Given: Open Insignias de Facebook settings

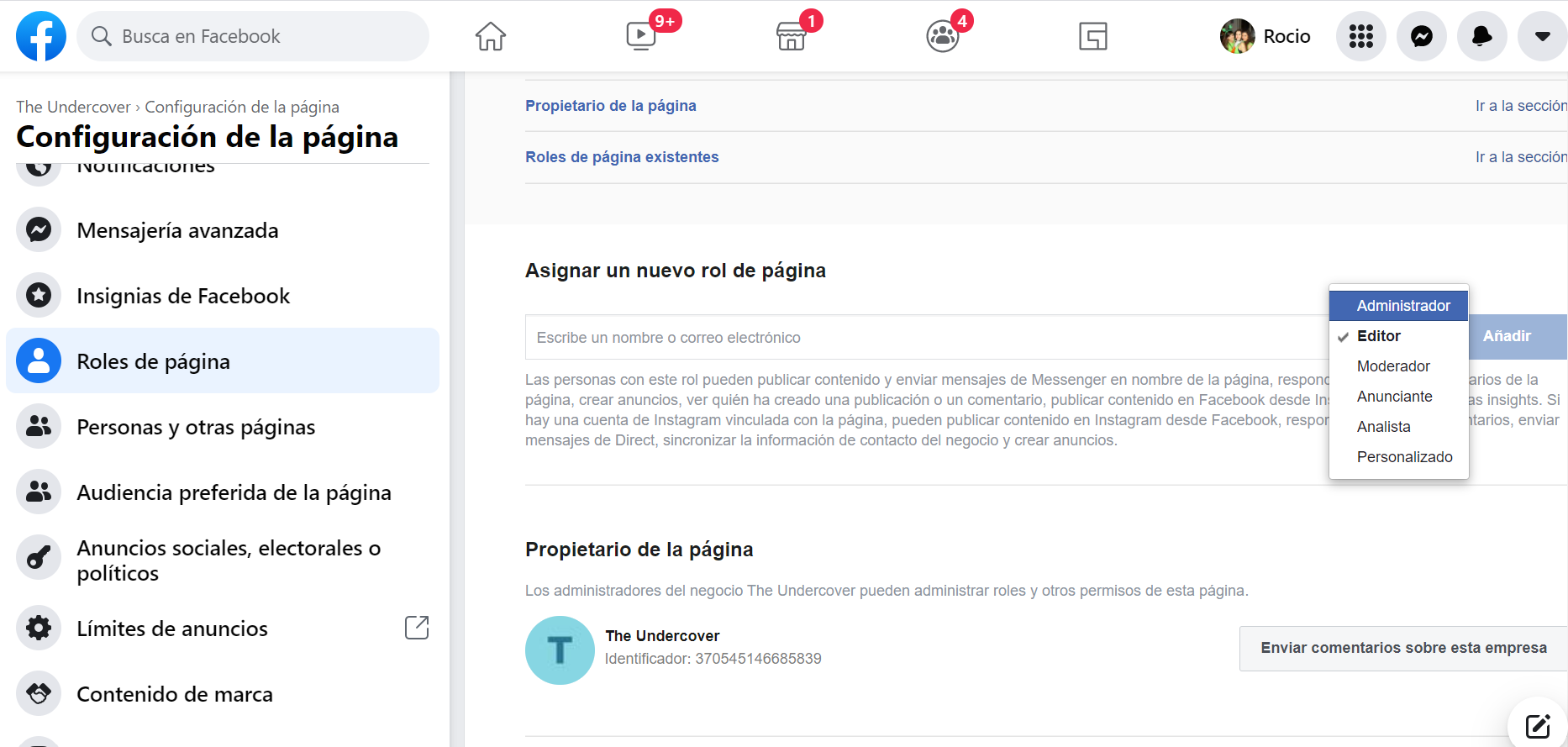Looking at the screenshot, I should 223,295.
